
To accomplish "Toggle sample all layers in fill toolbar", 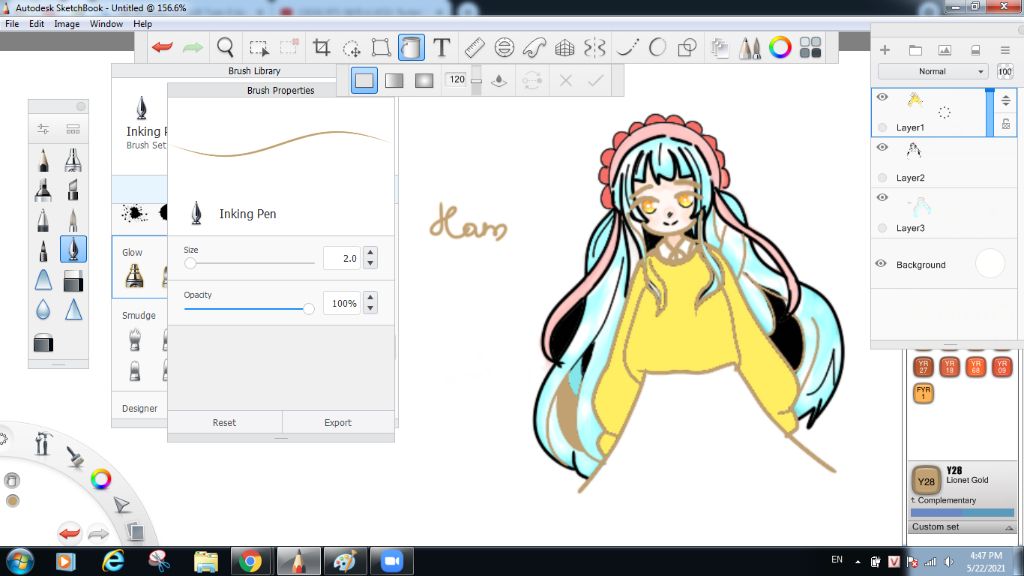I will (x=499, y=80).
